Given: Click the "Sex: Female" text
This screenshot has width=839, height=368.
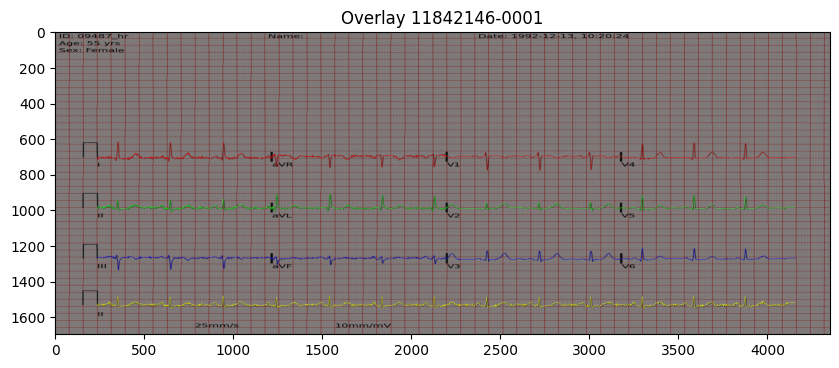Looking at the screenshot, I should click(91, 50).
